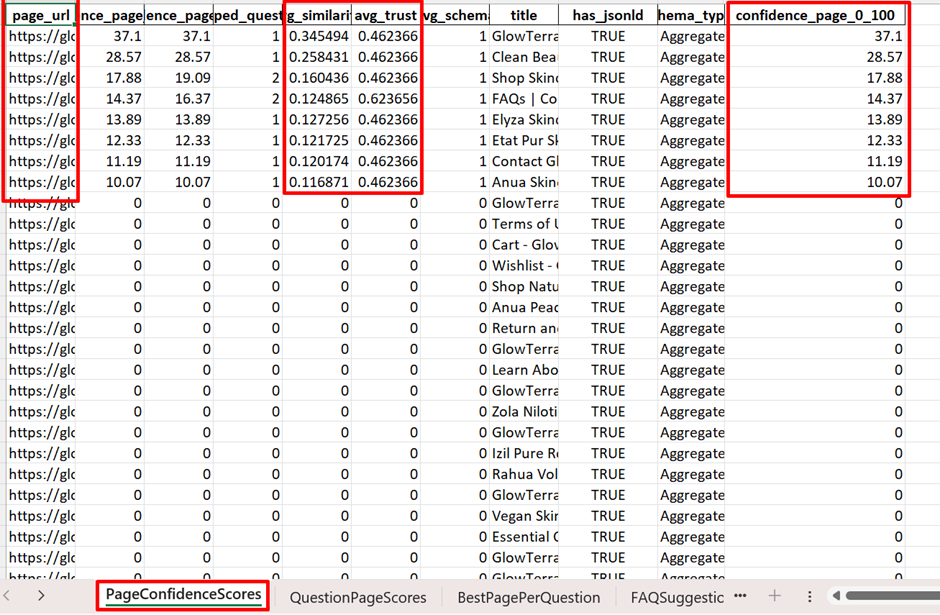Open the hidden sheets ellipsis menu
Screen dimensions: 940x615
point(741,597)
